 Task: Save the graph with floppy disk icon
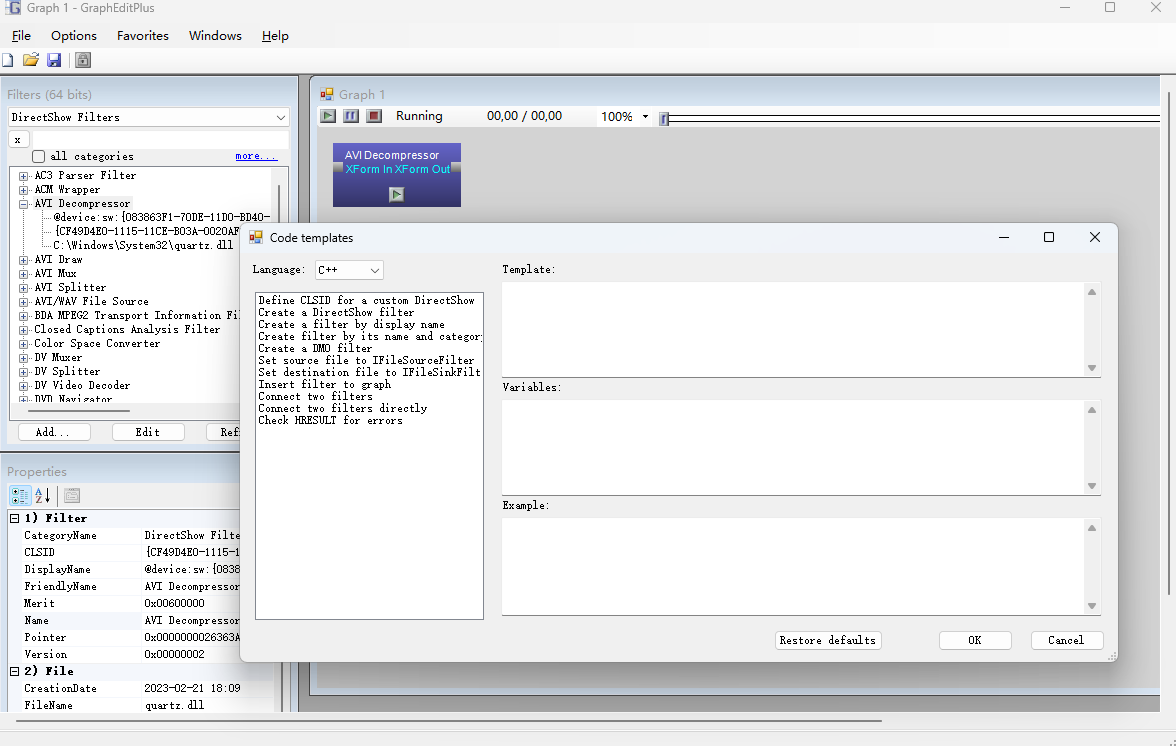click(54, 60)
